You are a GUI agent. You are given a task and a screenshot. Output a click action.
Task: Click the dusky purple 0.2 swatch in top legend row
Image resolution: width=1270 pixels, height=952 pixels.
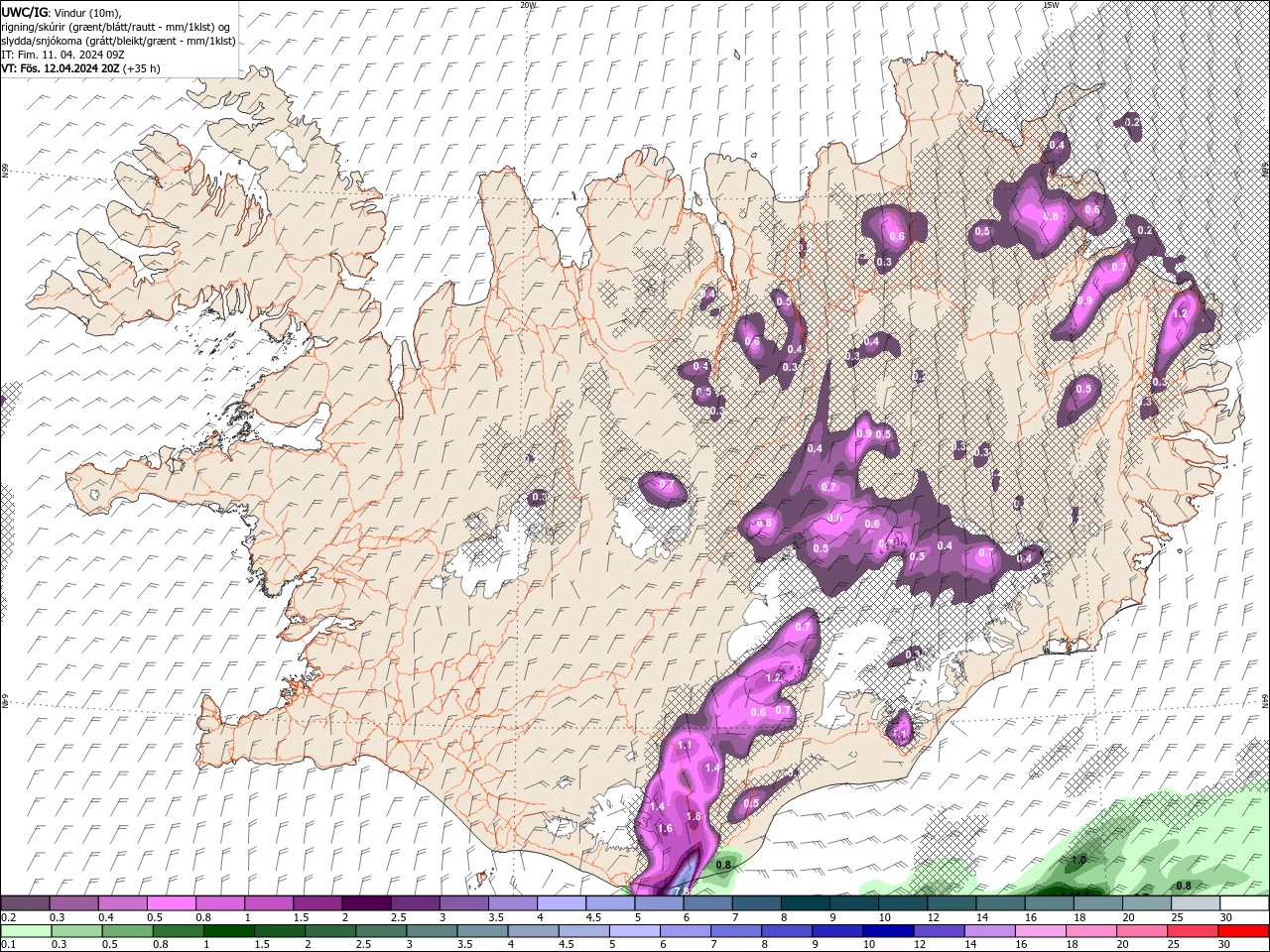click(25, 902)
